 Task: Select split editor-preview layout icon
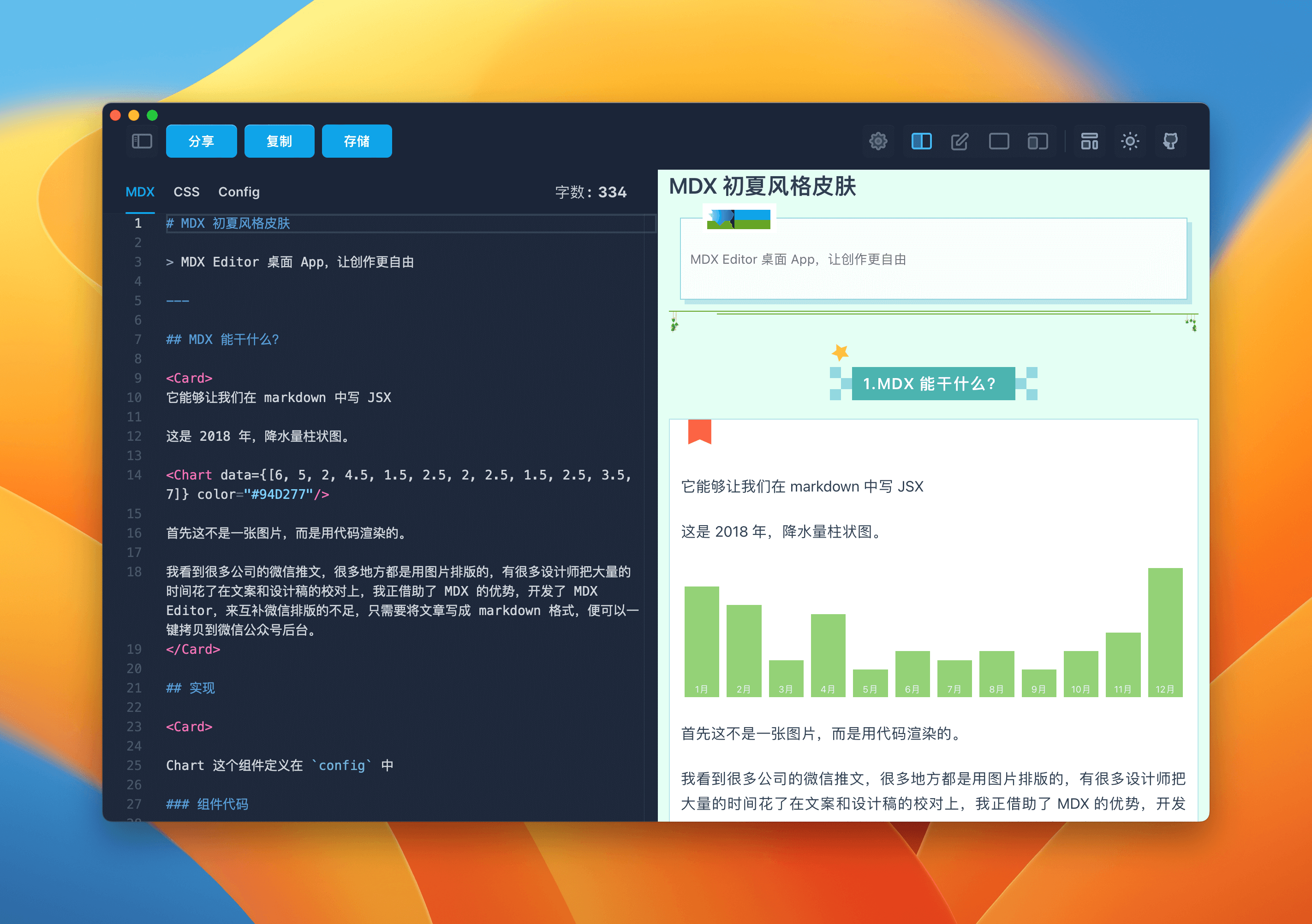pos(921,141)
